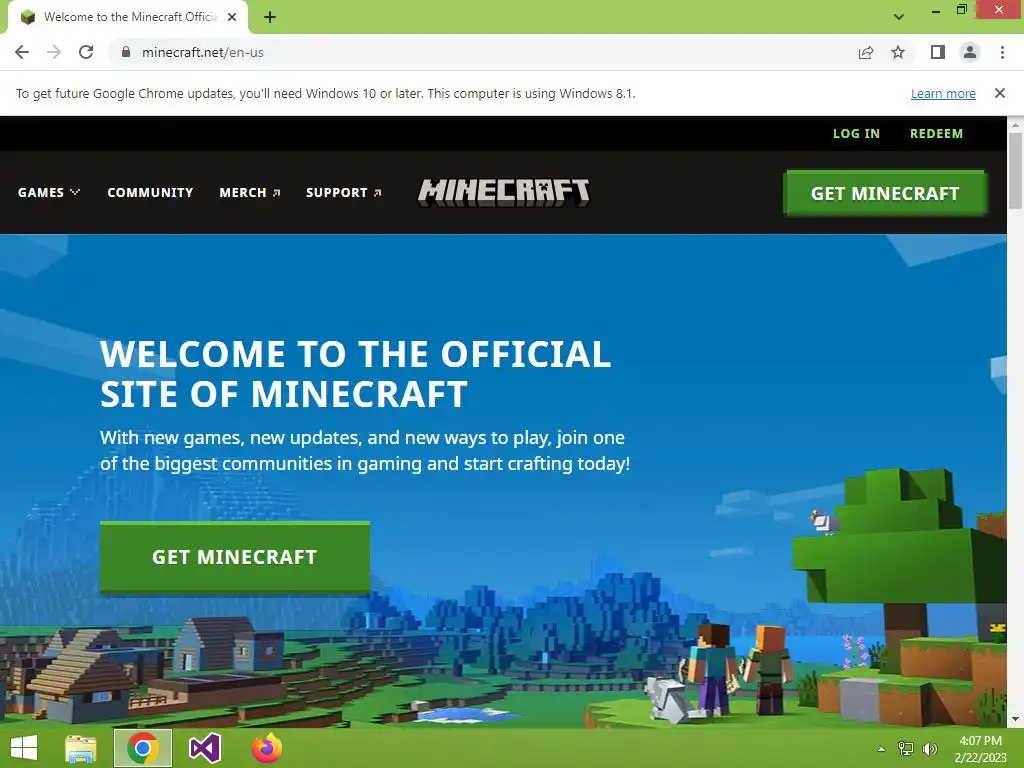Screen dimensions: 1024x768
Task: Launch Visual Studio from the taskbar
Action: point(204,748)
